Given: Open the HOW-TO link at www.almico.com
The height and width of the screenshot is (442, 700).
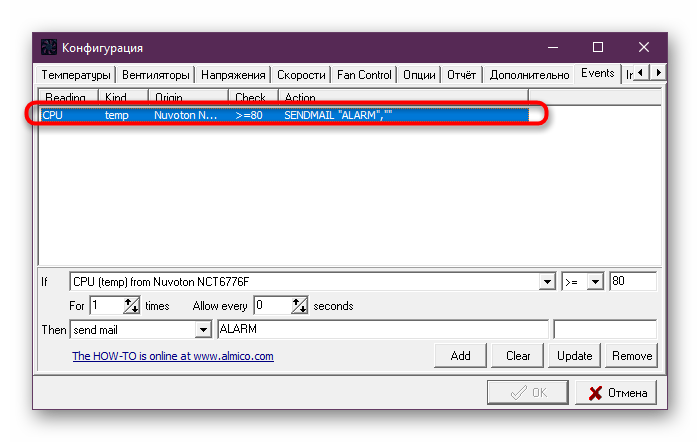Looking at the screenshot, I should (x=172, y=356).
